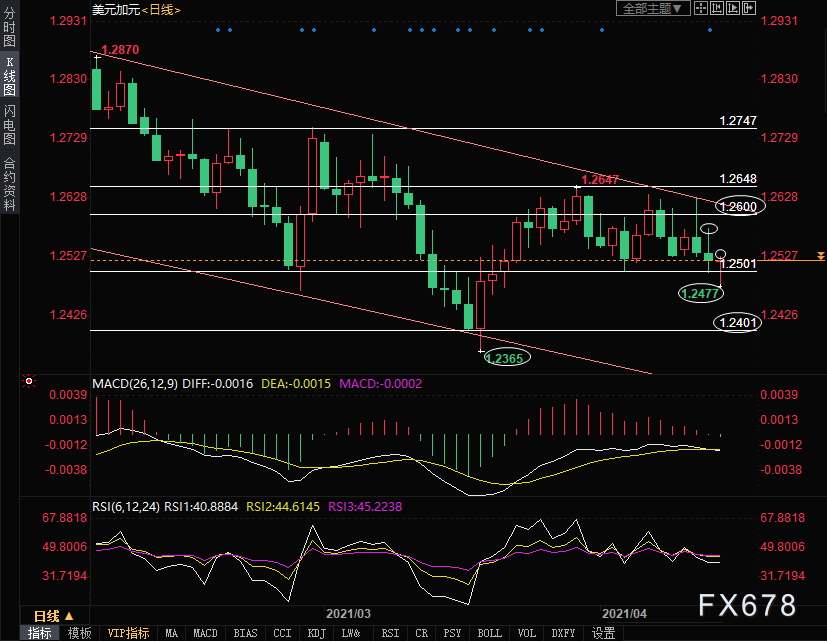
Task: Apply the BIAS indicator
Action: pos(245,633)
